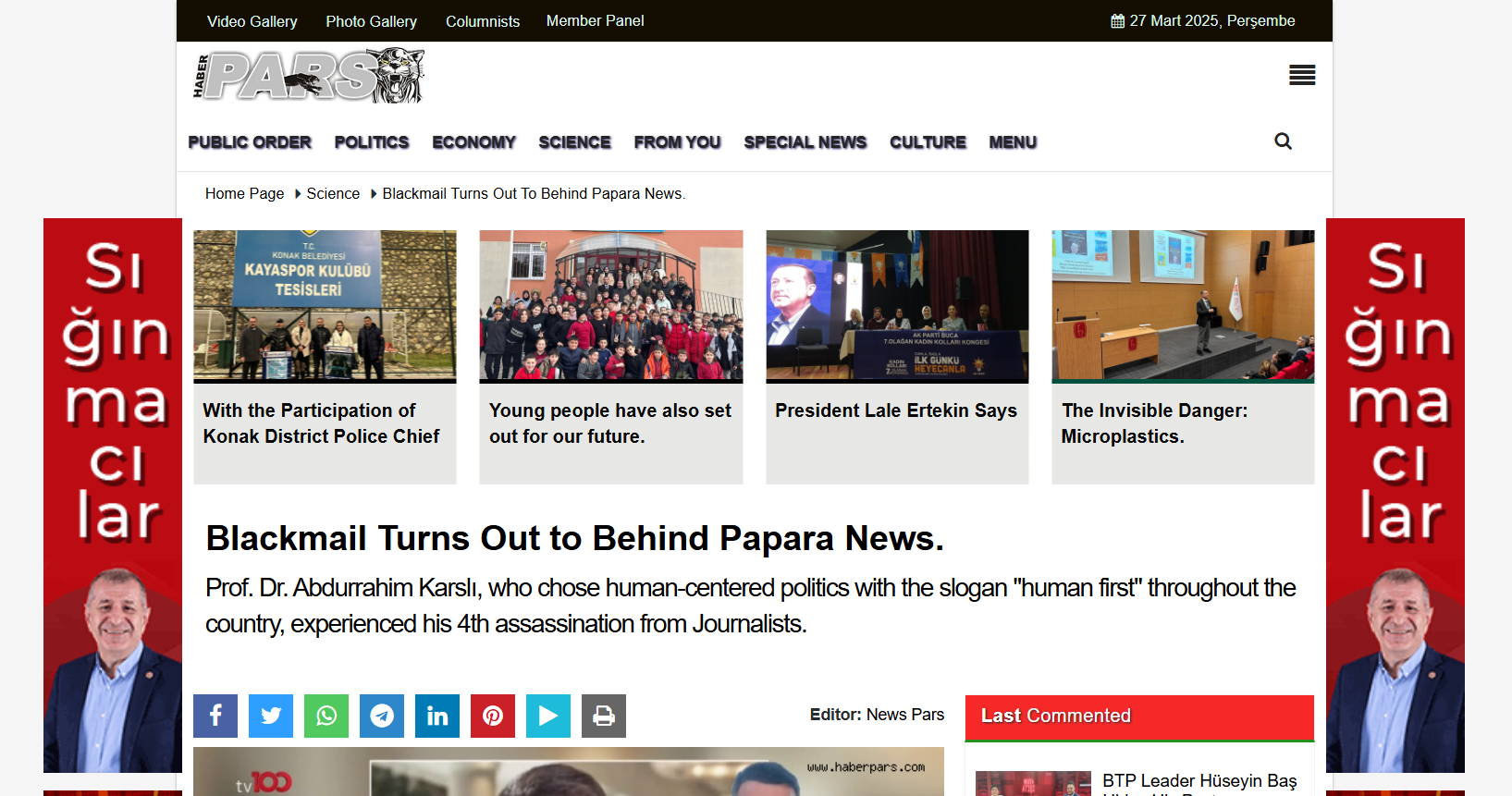Screen dimensions: 1512x796
Task: Click breadcrumb 'Blackmail Turns Out To Behind Papara News.'
Action: (534, 193)
